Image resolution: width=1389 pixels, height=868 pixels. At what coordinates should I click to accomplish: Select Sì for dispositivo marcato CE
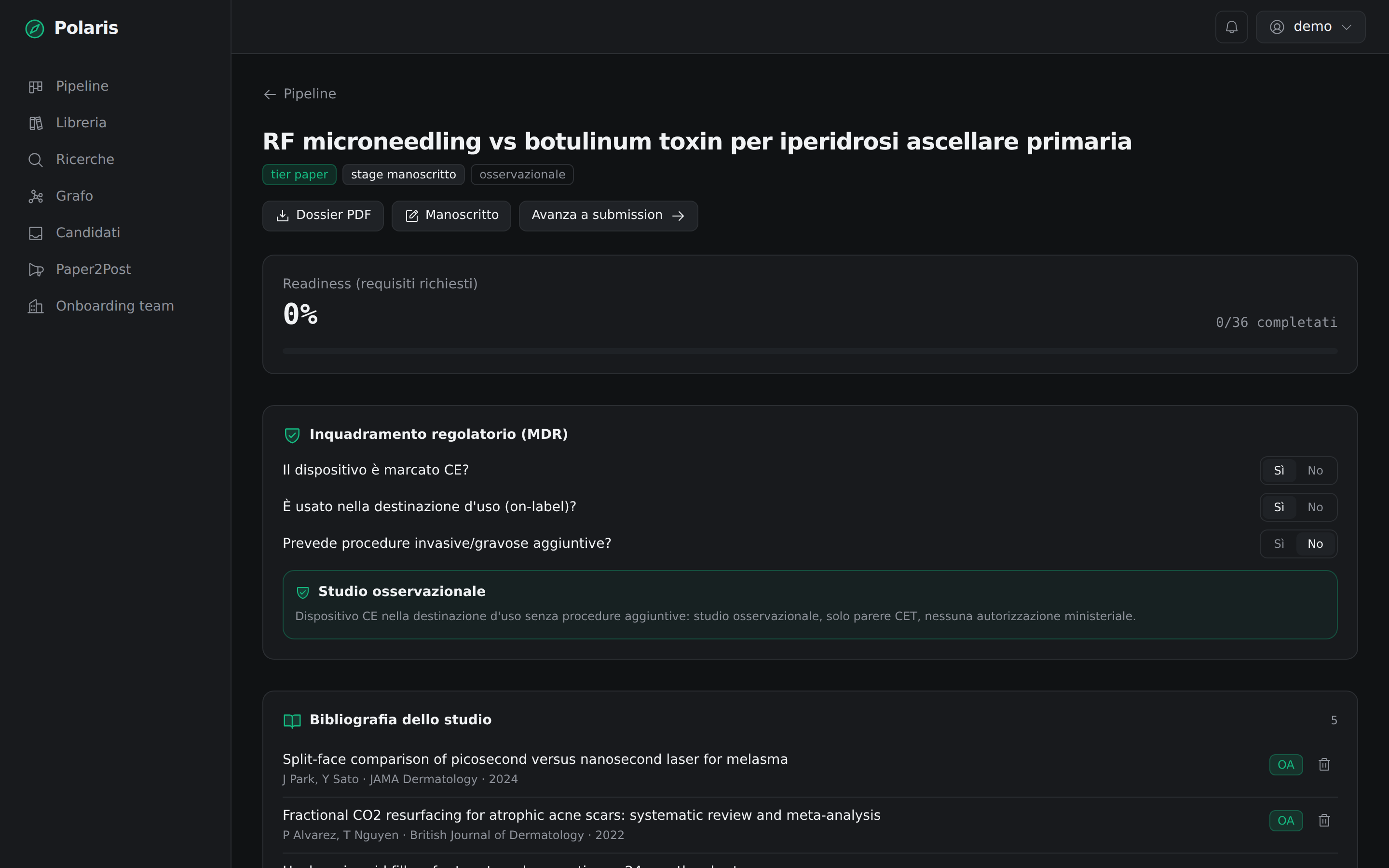point(1279,471)
